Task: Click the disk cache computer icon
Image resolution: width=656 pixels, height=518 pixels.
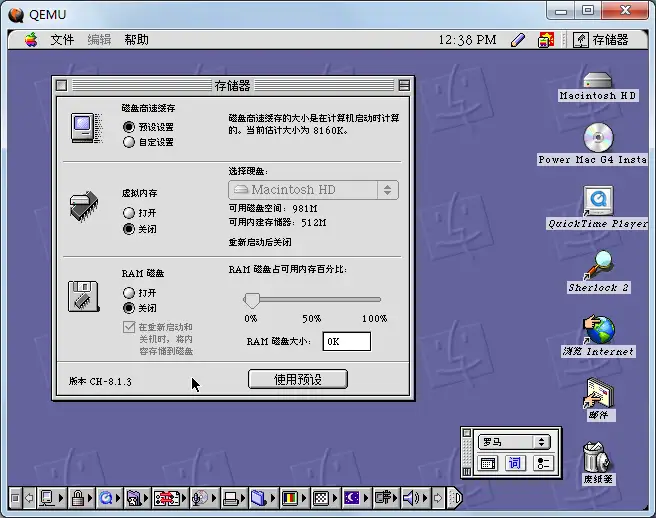Action: [x=86, y=128]
